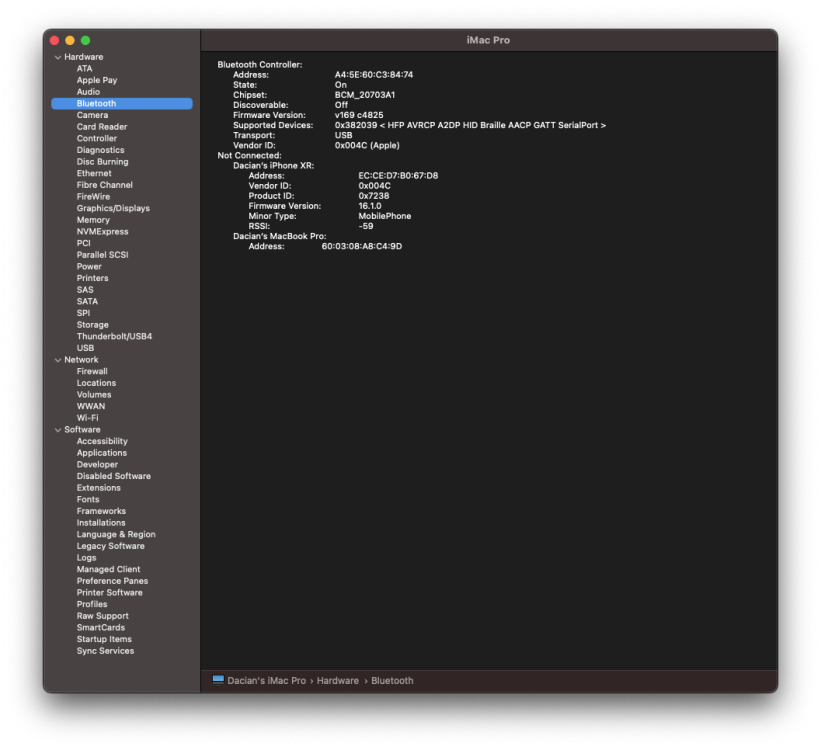Click the Dacian's MacBook Pro heading
821x750 pixels.
(x=280, y=236)
